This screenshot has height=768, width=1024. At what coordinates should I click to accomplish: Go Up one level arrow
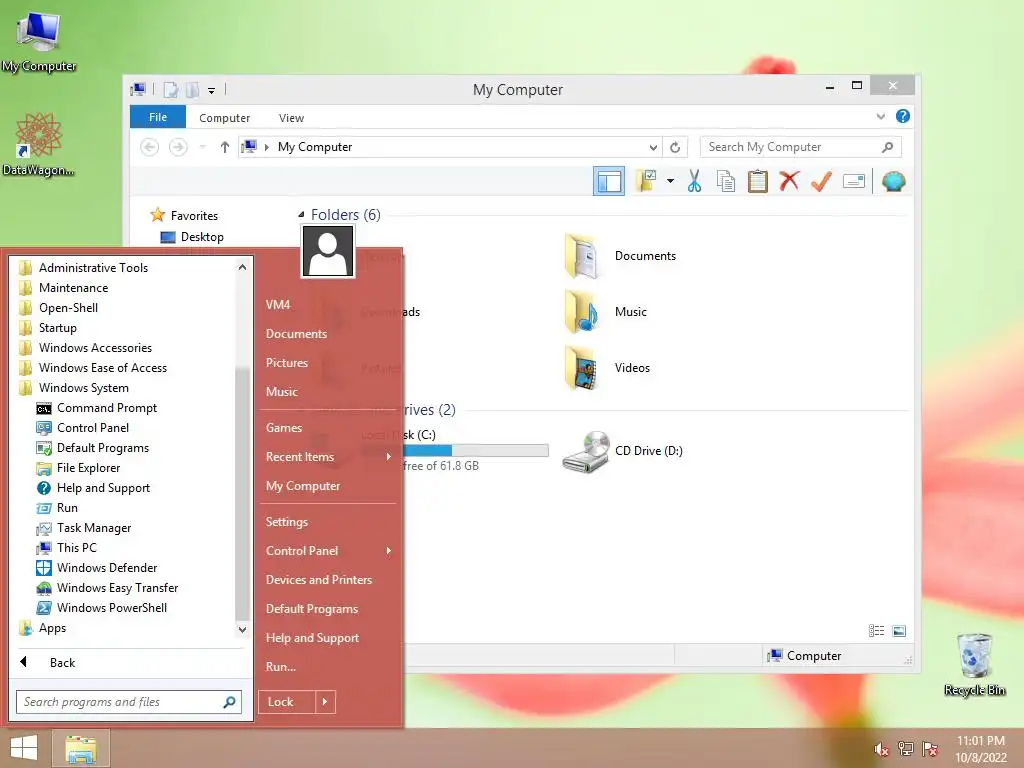[x=225, y=147]
